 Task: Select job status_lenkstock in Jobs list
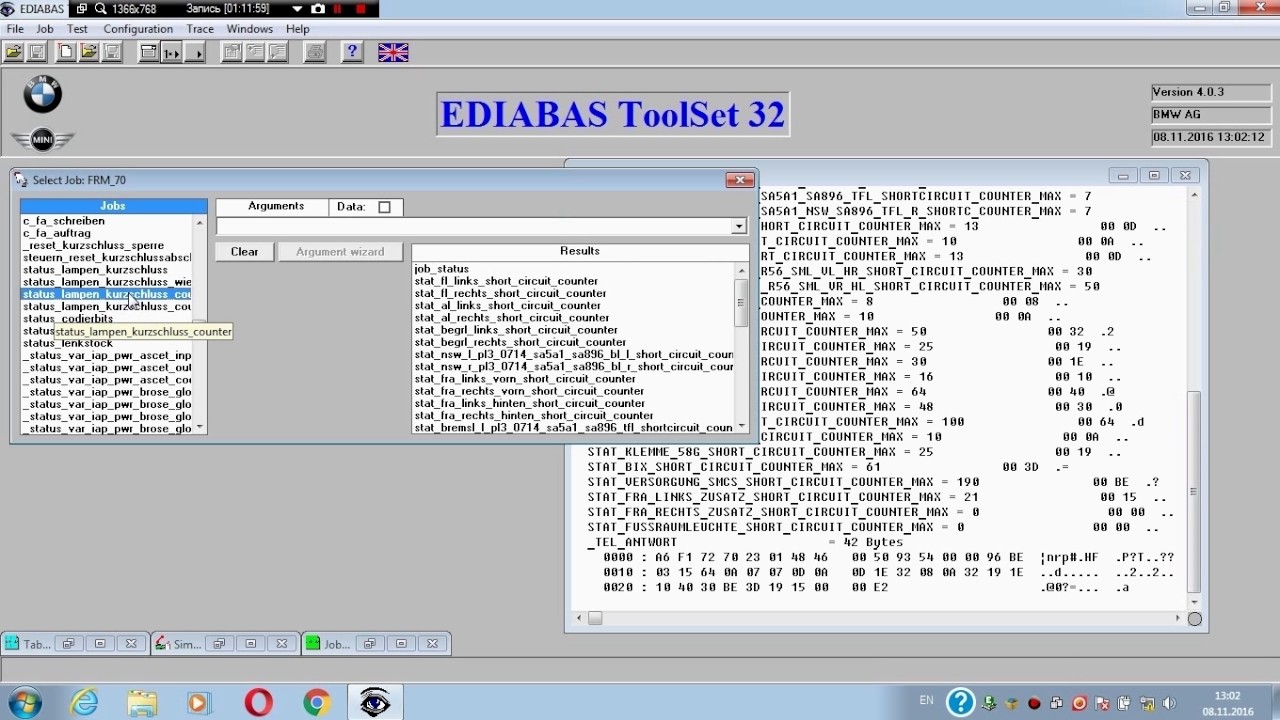tap(68, 343)
